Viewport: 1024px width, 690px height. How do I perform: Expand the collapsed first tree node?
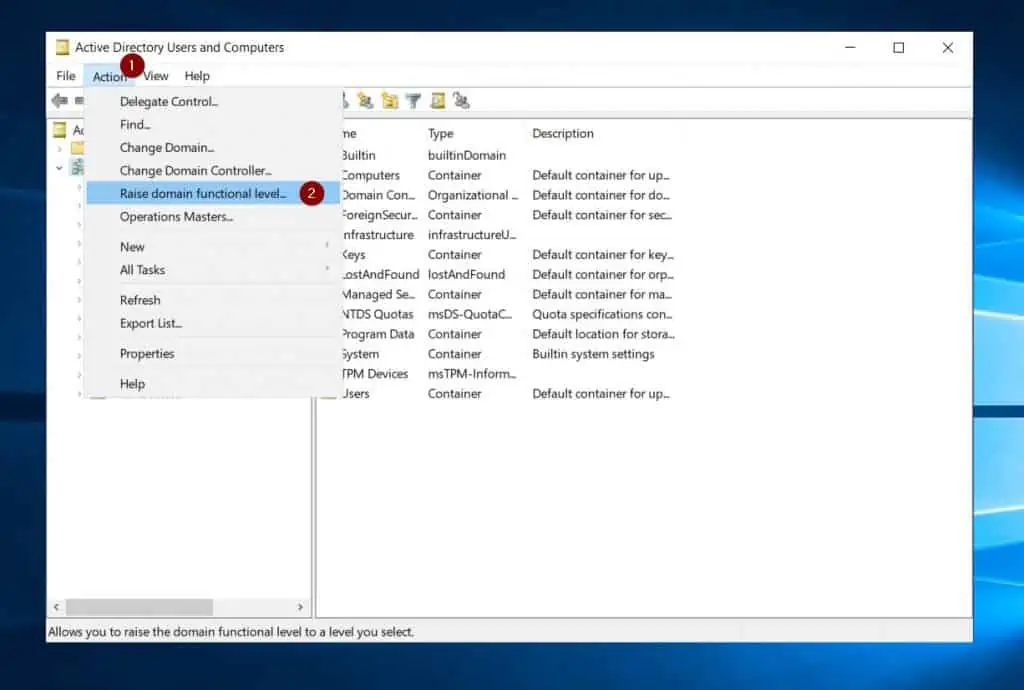[x=59, y=149]
